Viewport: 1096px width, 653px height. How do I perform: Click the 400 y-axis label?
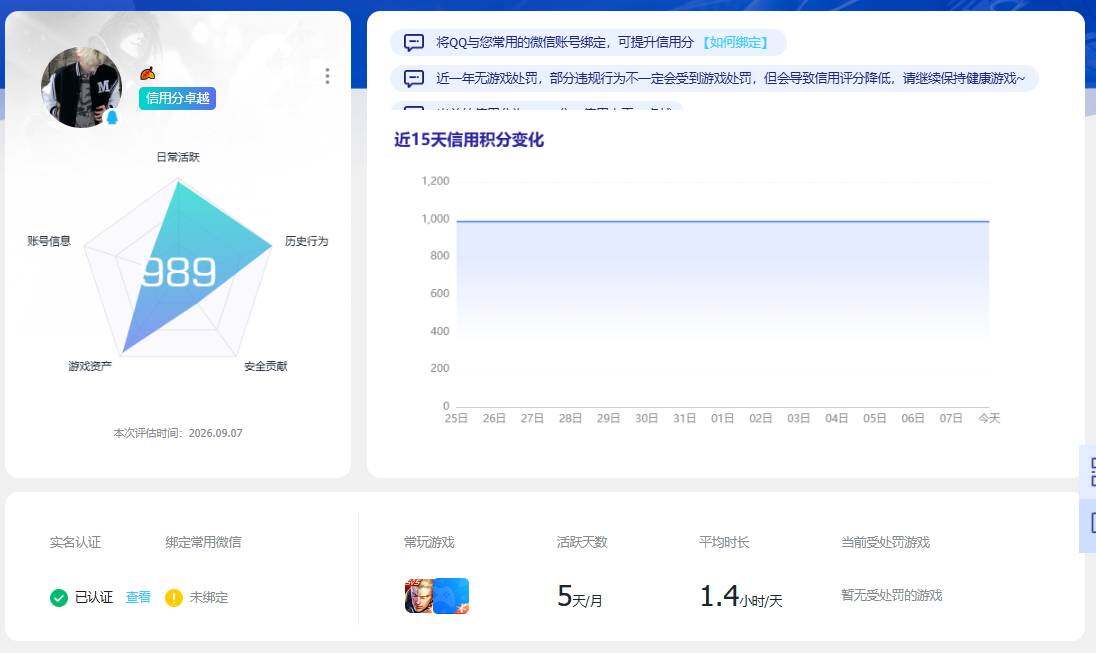click(x=440, y=331)
